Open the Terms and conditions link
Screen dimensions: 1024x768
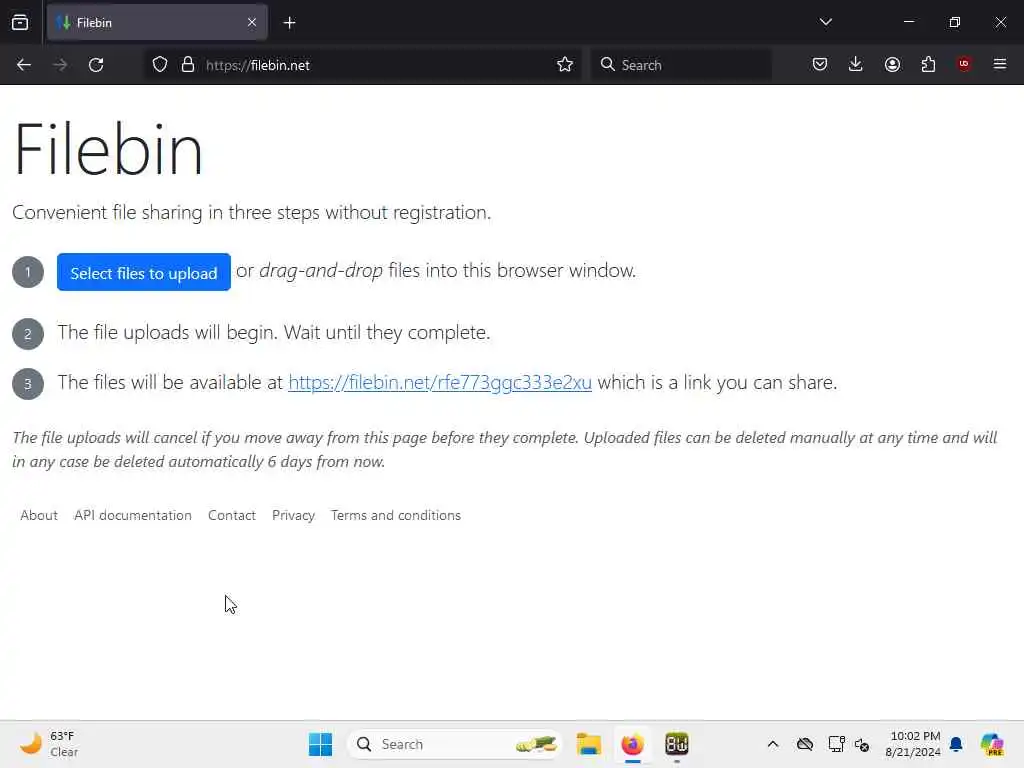tap(396, 515)
